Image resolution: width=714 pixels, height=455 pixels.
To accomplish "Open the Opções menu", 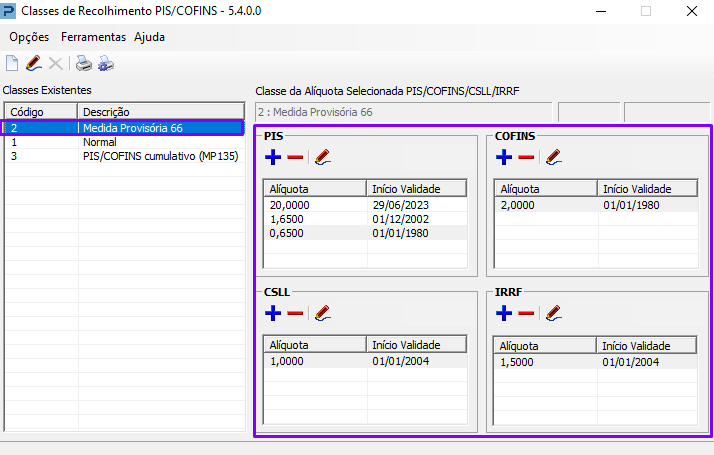I will [x=29, y=37].
